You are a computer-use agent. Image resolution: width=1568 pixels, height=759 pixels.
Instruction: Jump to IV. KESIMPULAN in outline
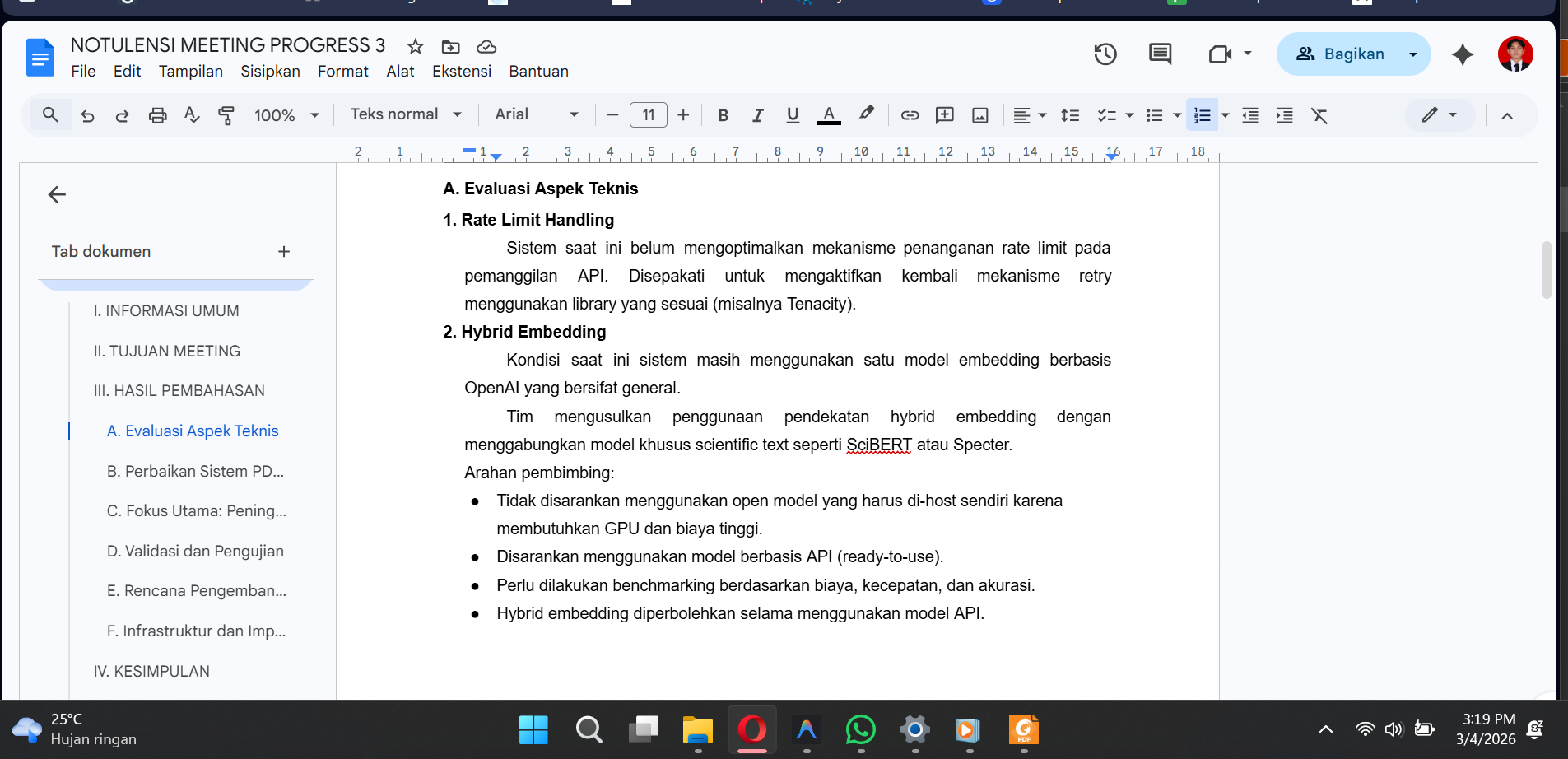coord(151,672)
